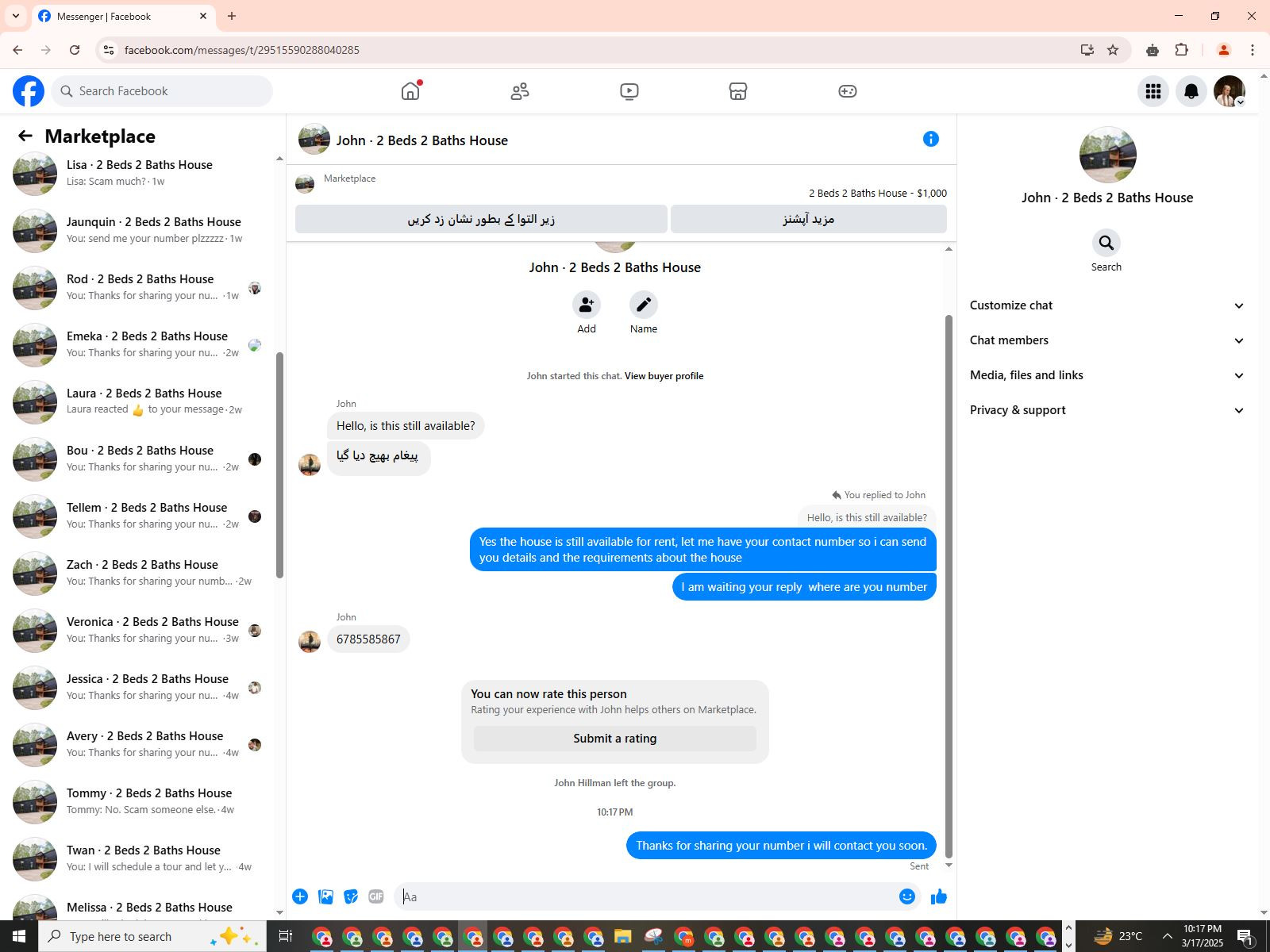Click Submit a rating button

point(615,739)
